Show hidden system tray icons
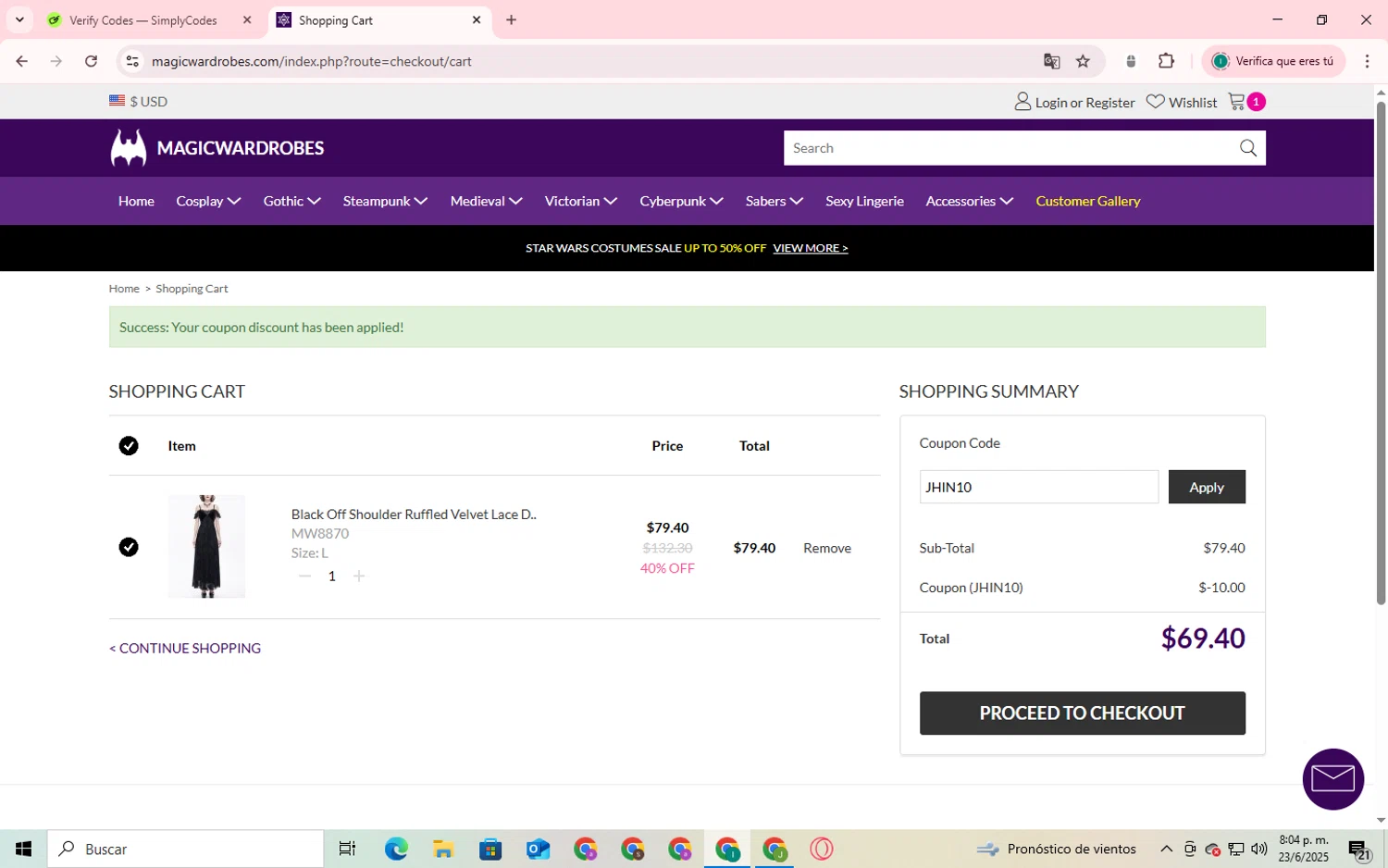This screenshot has width=1388, height=868. (1166, 849)
